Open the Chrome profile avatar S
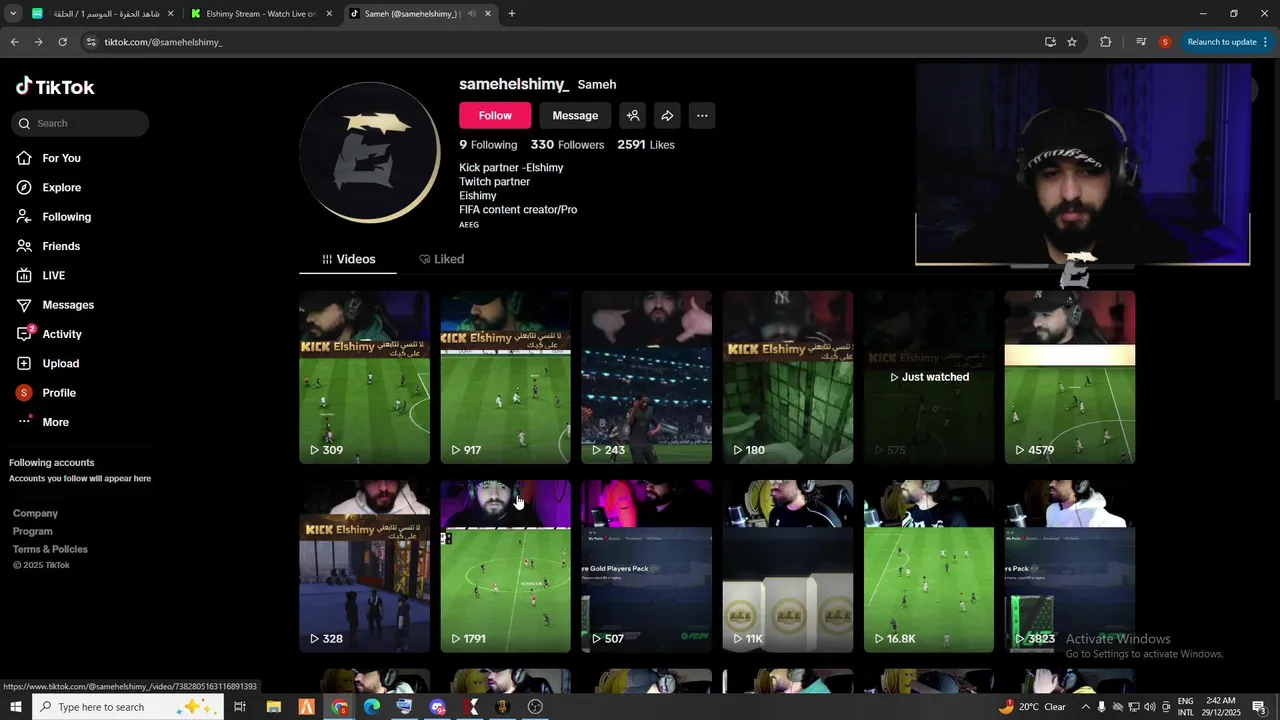 coord(1165,42)
